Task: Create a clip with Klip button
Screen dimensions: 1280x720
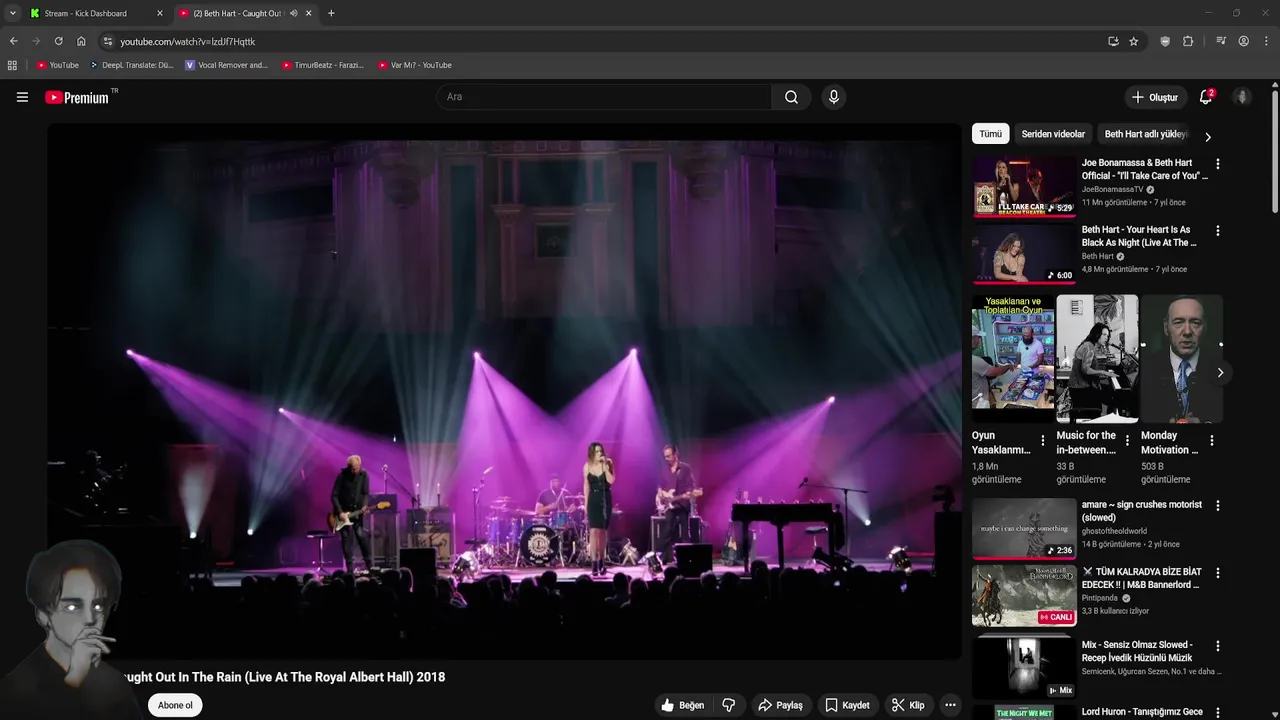Action: click(908, 705)
